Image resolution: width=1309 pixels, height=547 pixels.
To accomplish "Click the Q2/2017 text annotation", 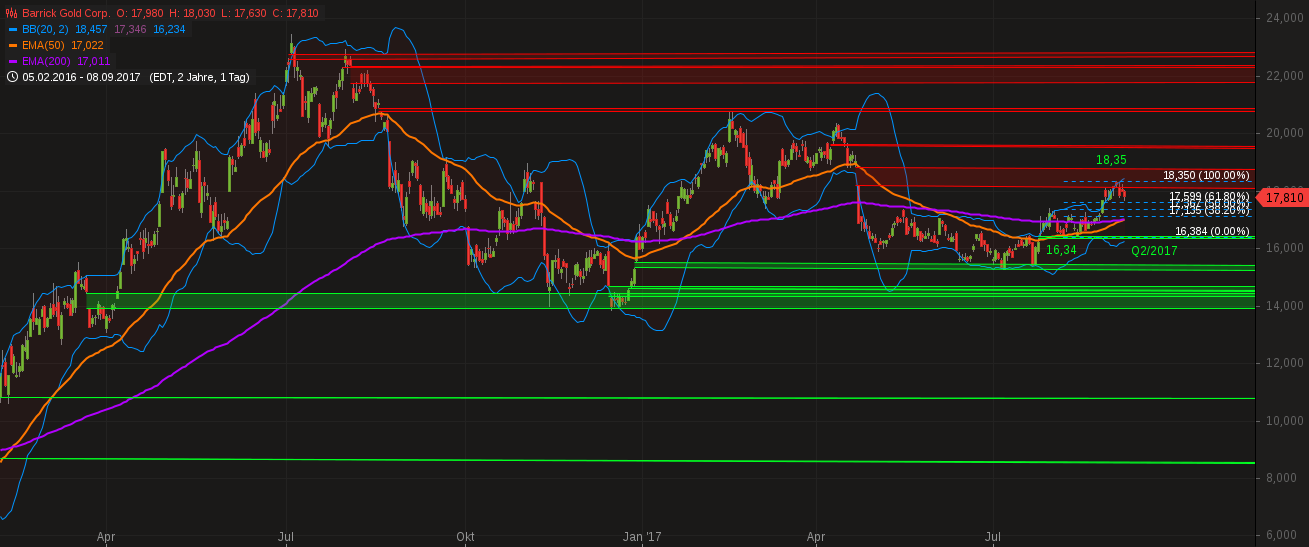I will [x=1154, y=251].
